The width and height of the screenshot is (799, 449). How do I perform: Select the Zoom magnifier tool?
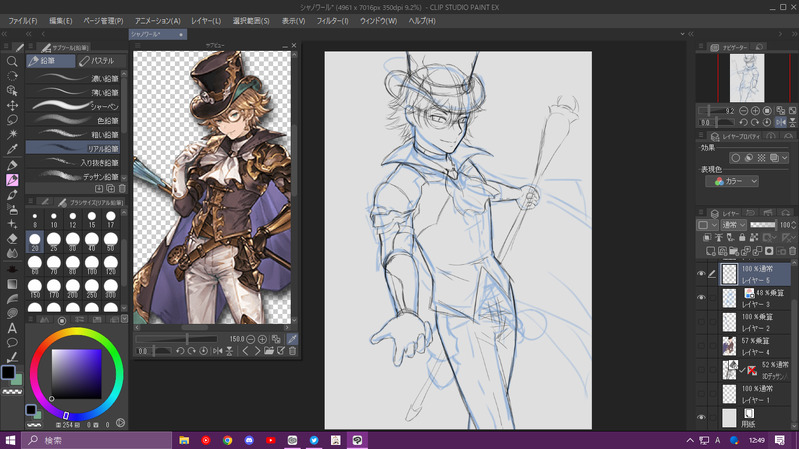tap(12, 62)
